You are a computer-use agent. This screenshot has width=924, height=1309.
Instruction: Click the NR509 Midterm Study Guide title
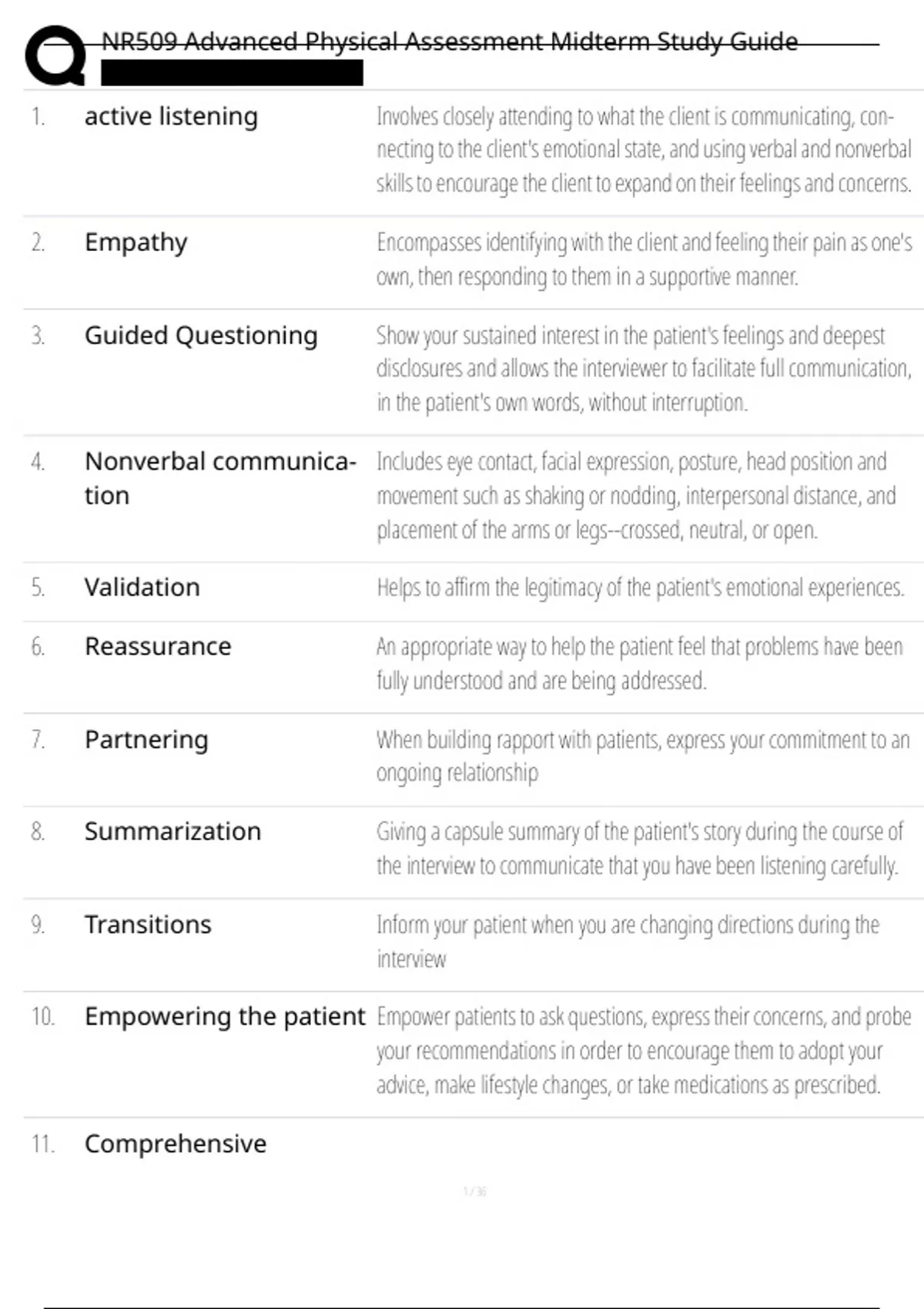450,41
